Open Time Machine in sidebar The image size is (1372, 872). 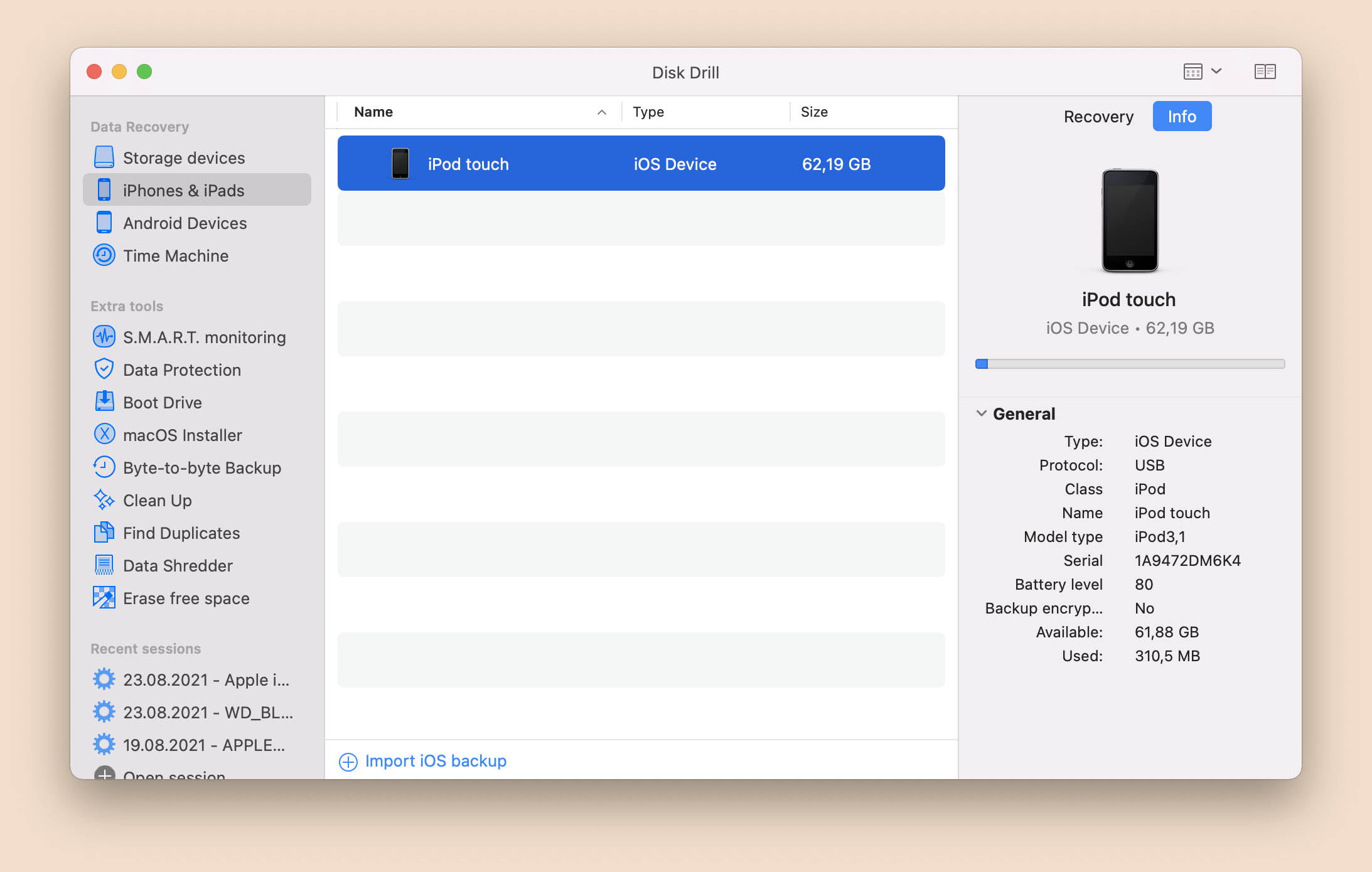coord(197,255)
